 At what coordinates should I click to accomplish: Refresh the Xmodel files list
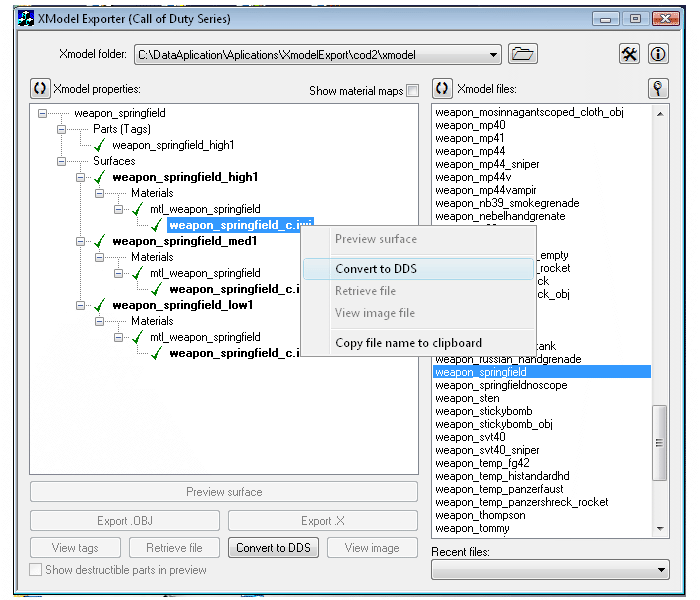pos(442,88)
